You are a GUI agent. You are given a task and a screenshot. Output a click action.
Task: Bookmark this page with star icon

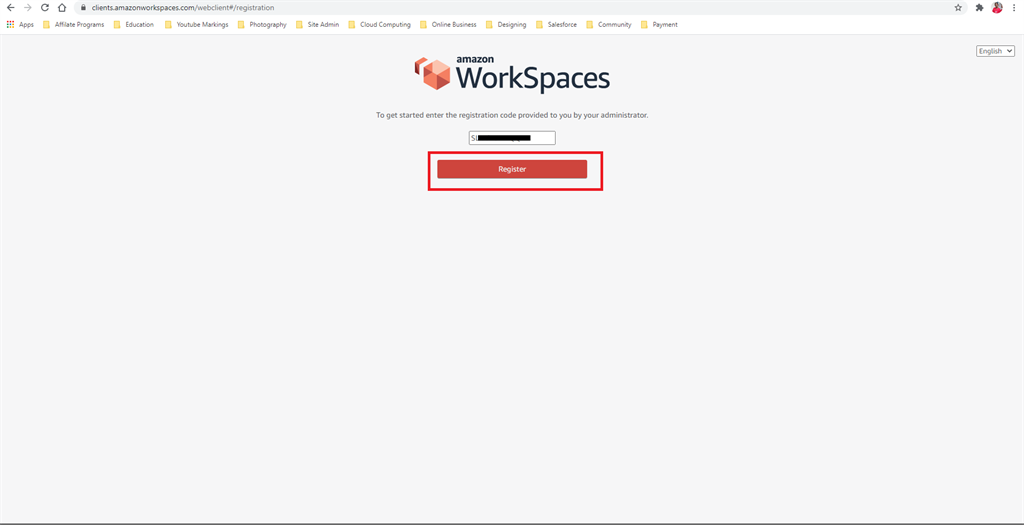pyautogui.click(x=958, y=8)
